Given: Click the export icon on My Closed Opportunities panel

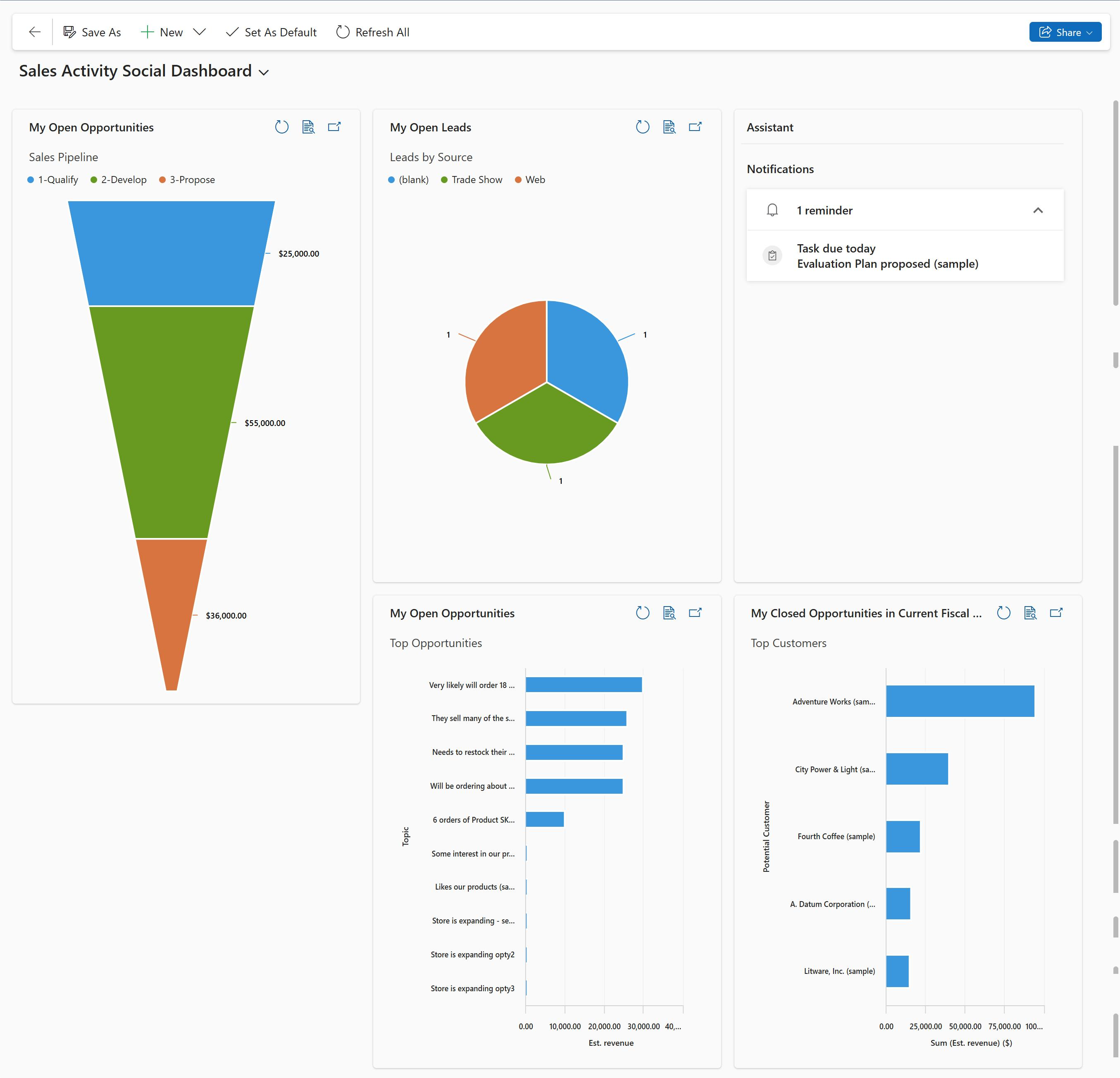Looking at the screenshot, I should point(1057,613).
